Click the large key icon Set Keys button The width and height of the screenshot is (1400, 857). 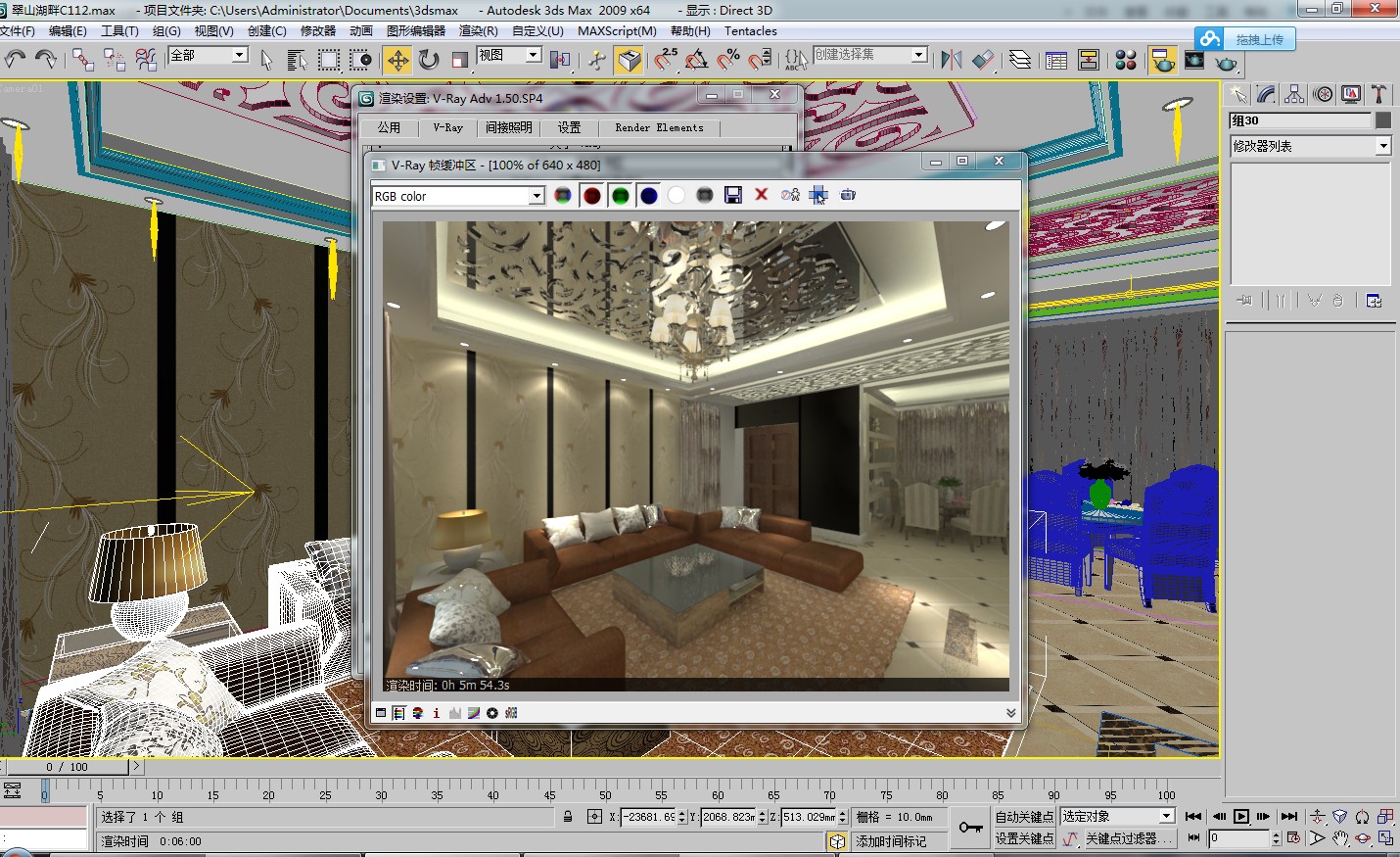(970, 828)
